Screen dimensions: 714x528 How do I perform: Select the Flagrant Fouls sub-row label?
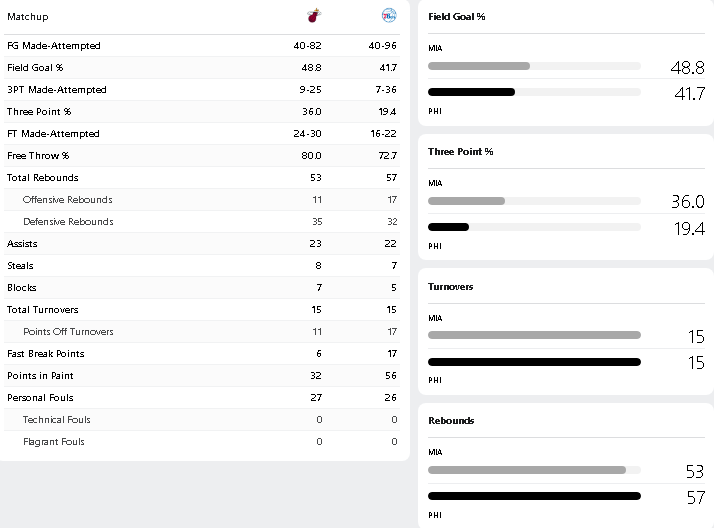[x=54, y=442]
